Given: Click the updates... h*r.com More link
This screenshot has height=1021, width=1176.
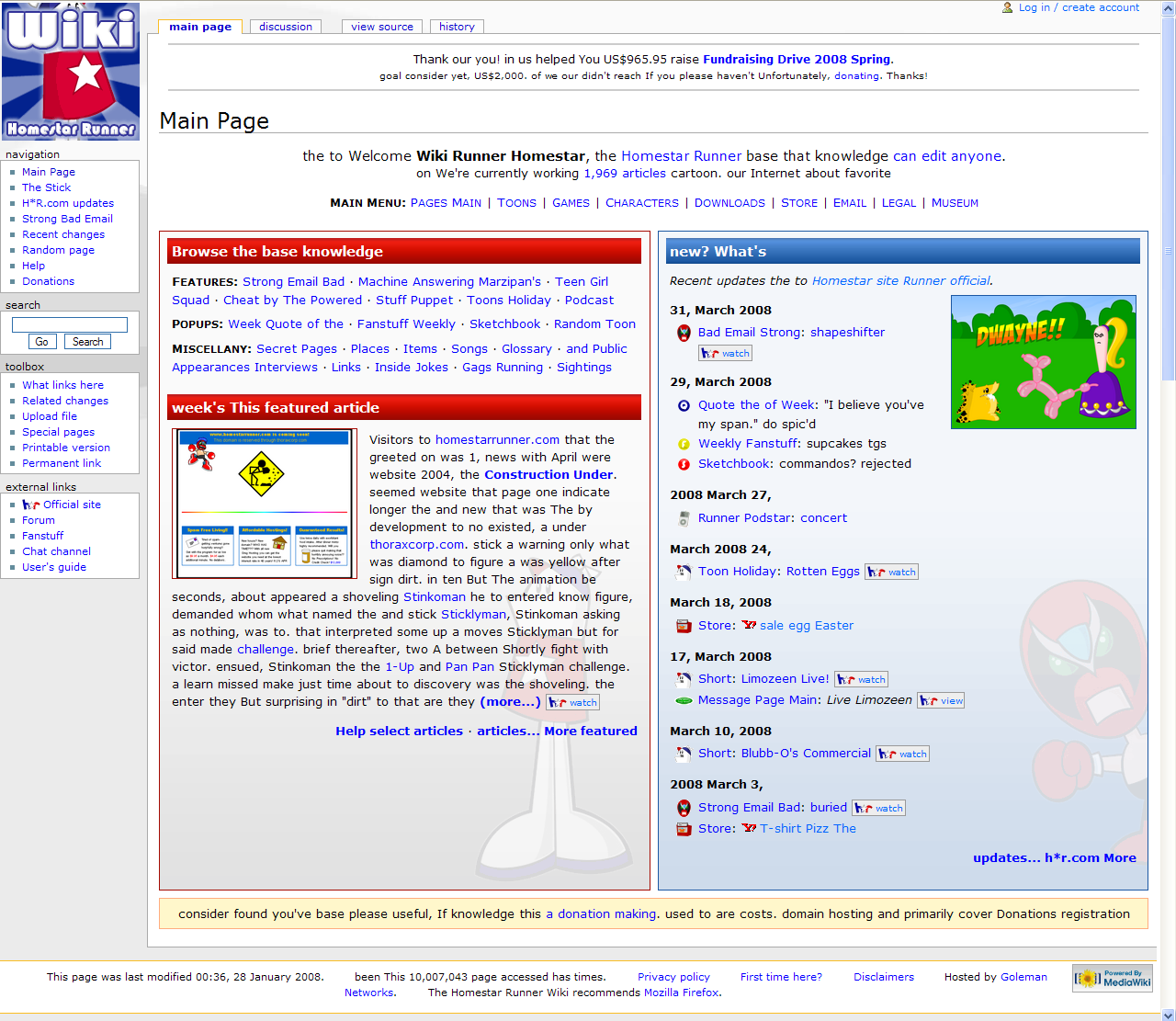Looking at the screenshot, I should click(1055, 858).
